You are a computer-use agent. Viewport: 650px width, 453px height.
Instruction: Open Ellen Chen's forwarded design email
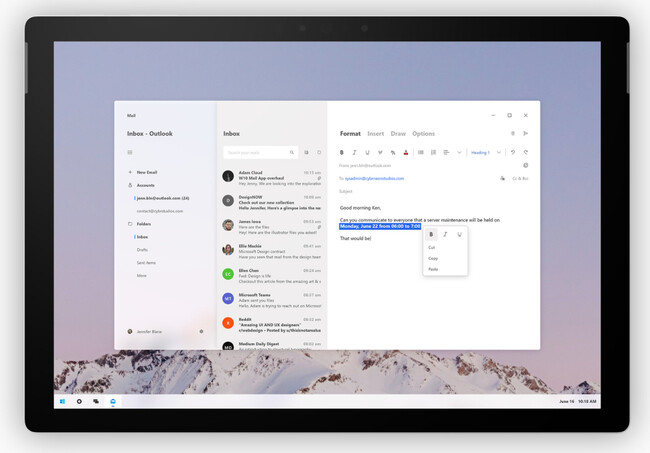point(272,276)
